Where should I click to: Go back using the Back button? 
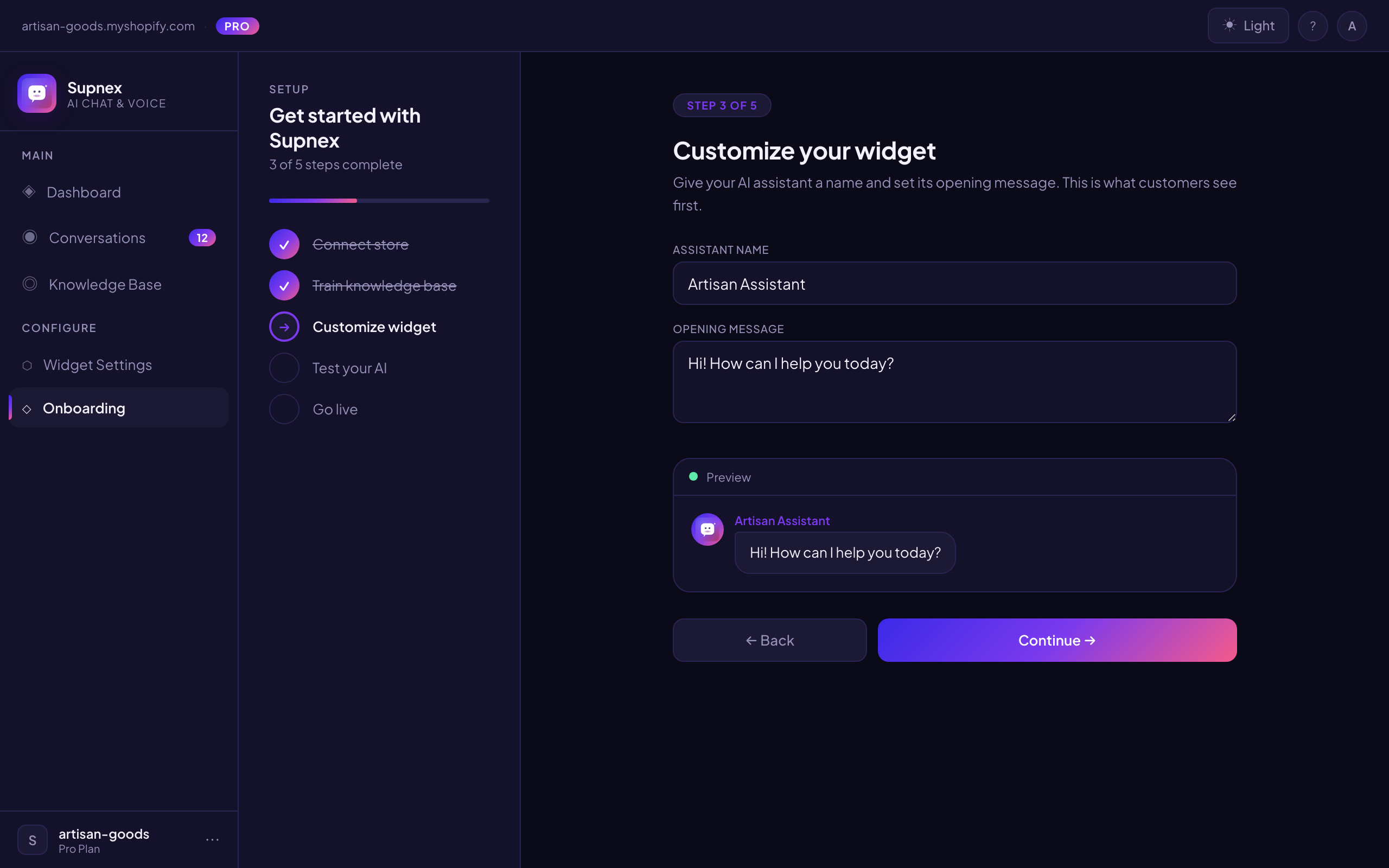click(769, 640)
